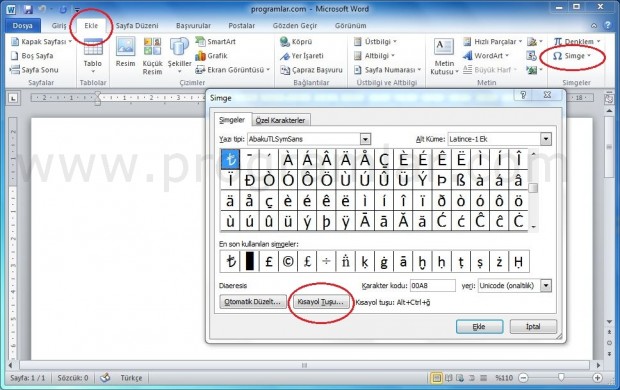Viewport: 620px width, 390px height.
Task: Click the Sözcük: 0 word count
Action: tap(73, 378)
